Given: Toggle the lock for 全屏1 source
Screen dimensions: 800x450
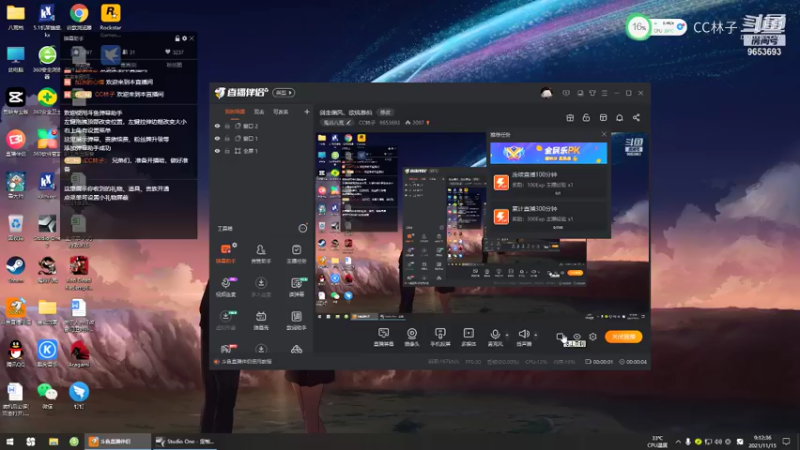Looking at the screenshot, I should click(x=228, y=151).
